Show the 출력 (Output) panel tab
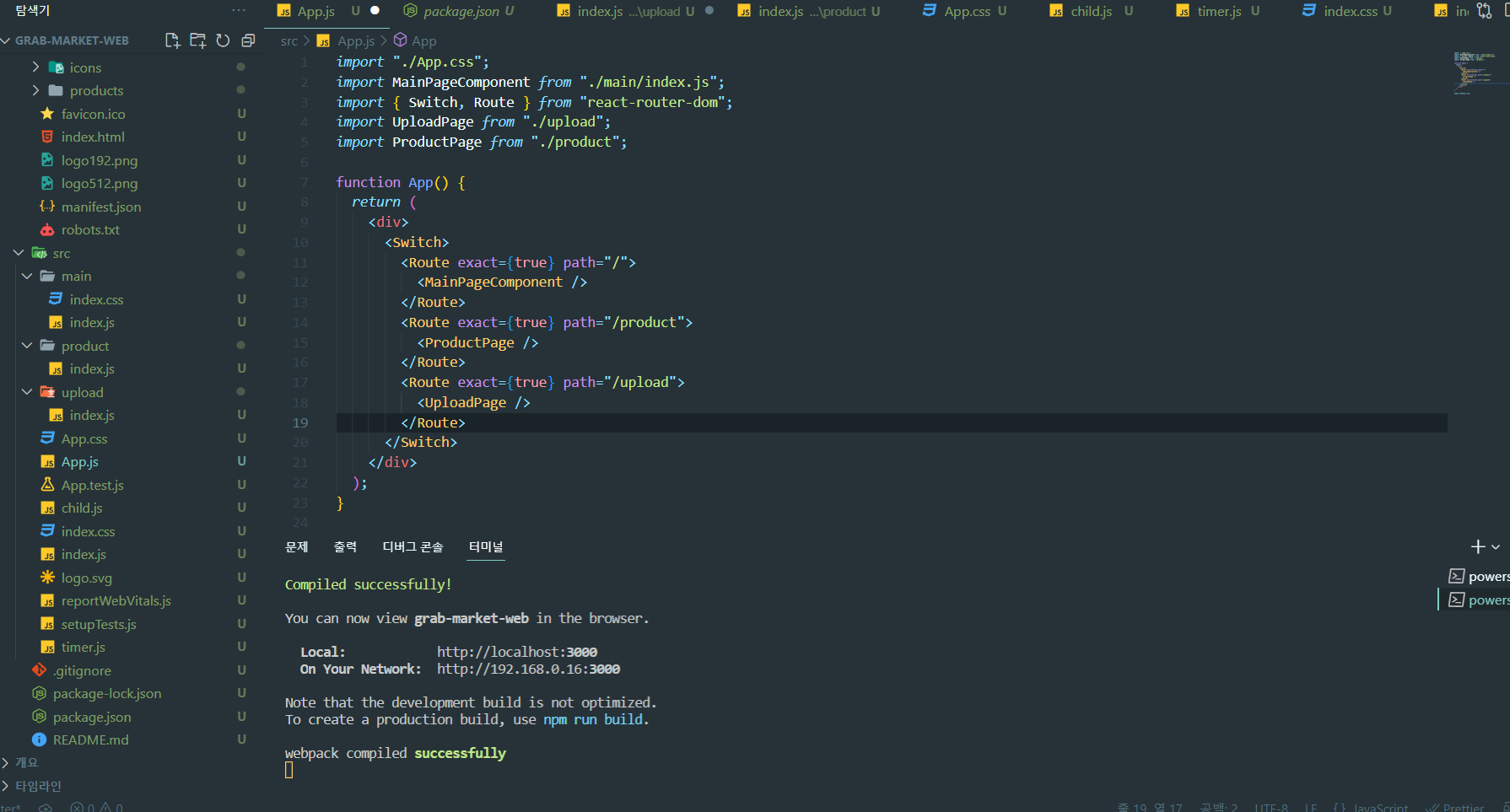This screenshot has width=1510, height=812. (345, 547)
